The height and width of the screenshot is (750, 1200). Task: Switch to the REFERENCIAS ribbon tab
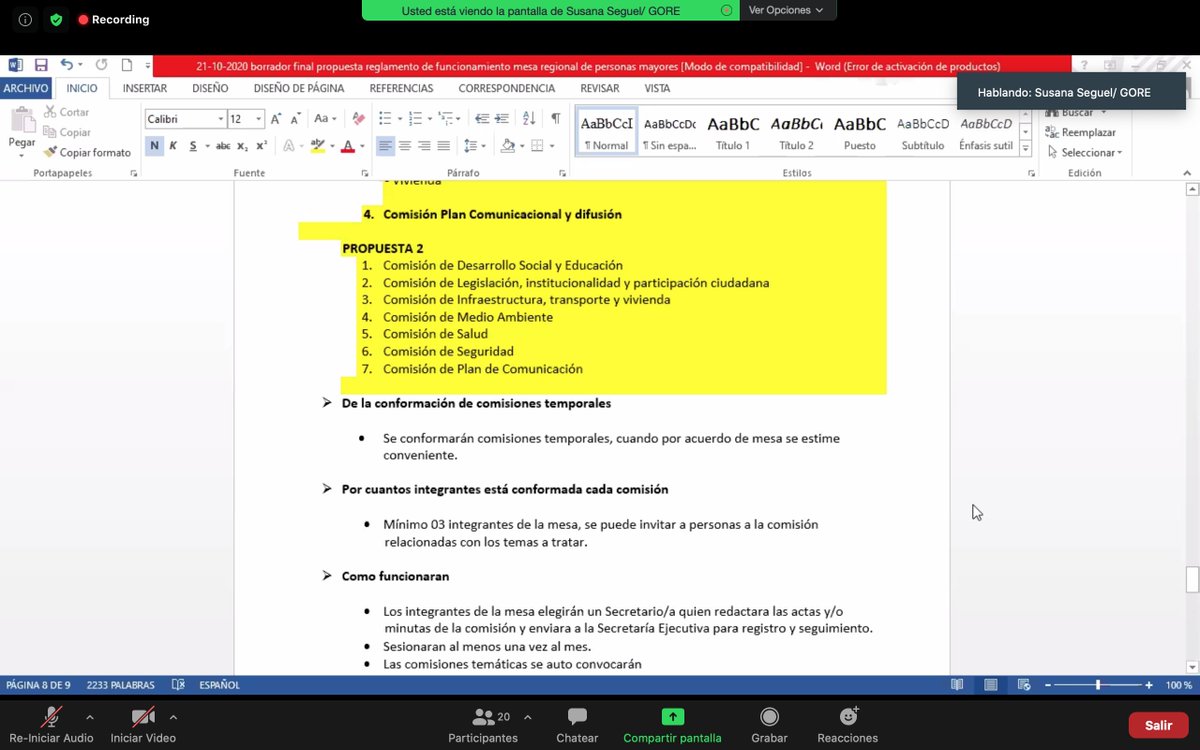click(401, 88)
